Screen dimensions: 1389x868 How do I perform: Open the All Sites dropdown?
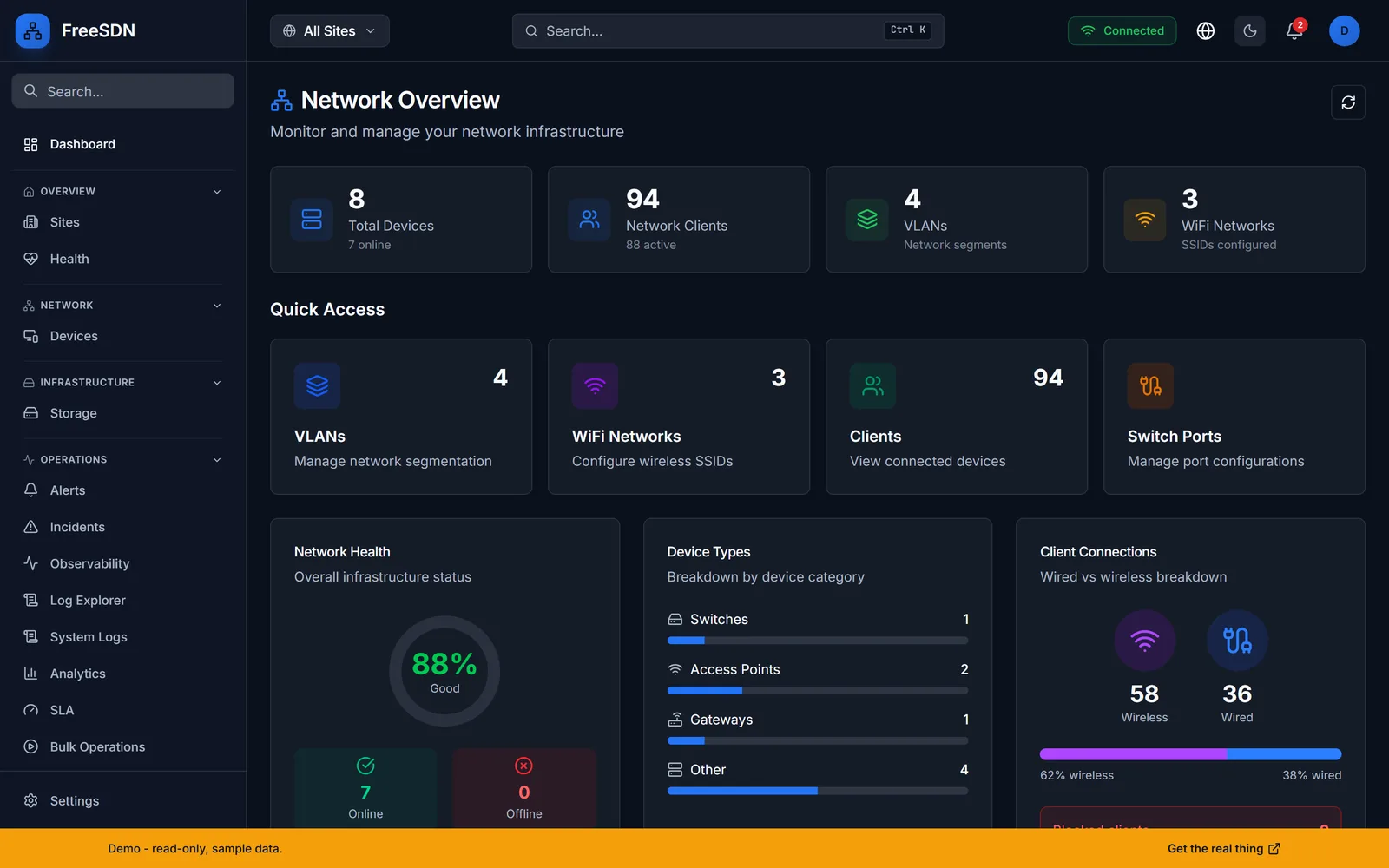click(x=330, y=31)
